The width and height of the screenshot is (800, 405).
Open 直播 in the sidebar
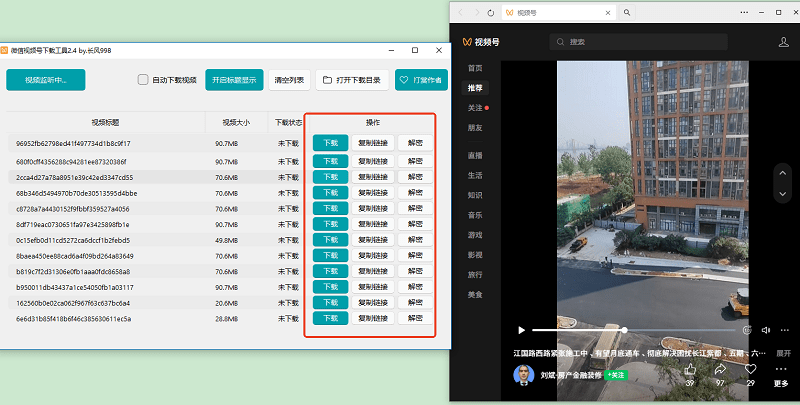(475, 156)
